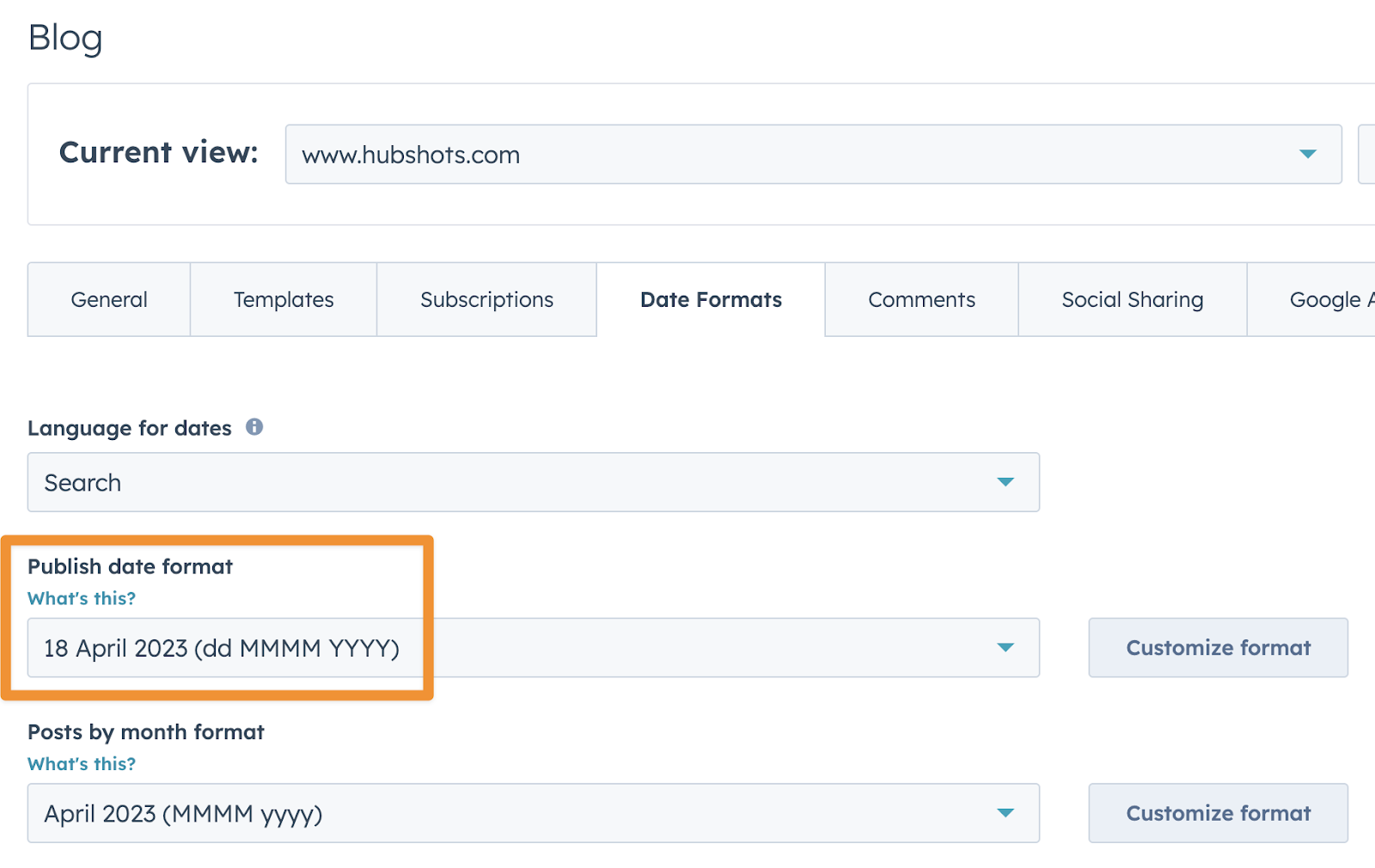This screenshot has height=868, width=1375.
Task: Click the caret arrow in Current view selector
Action: tap(1307, 155)
